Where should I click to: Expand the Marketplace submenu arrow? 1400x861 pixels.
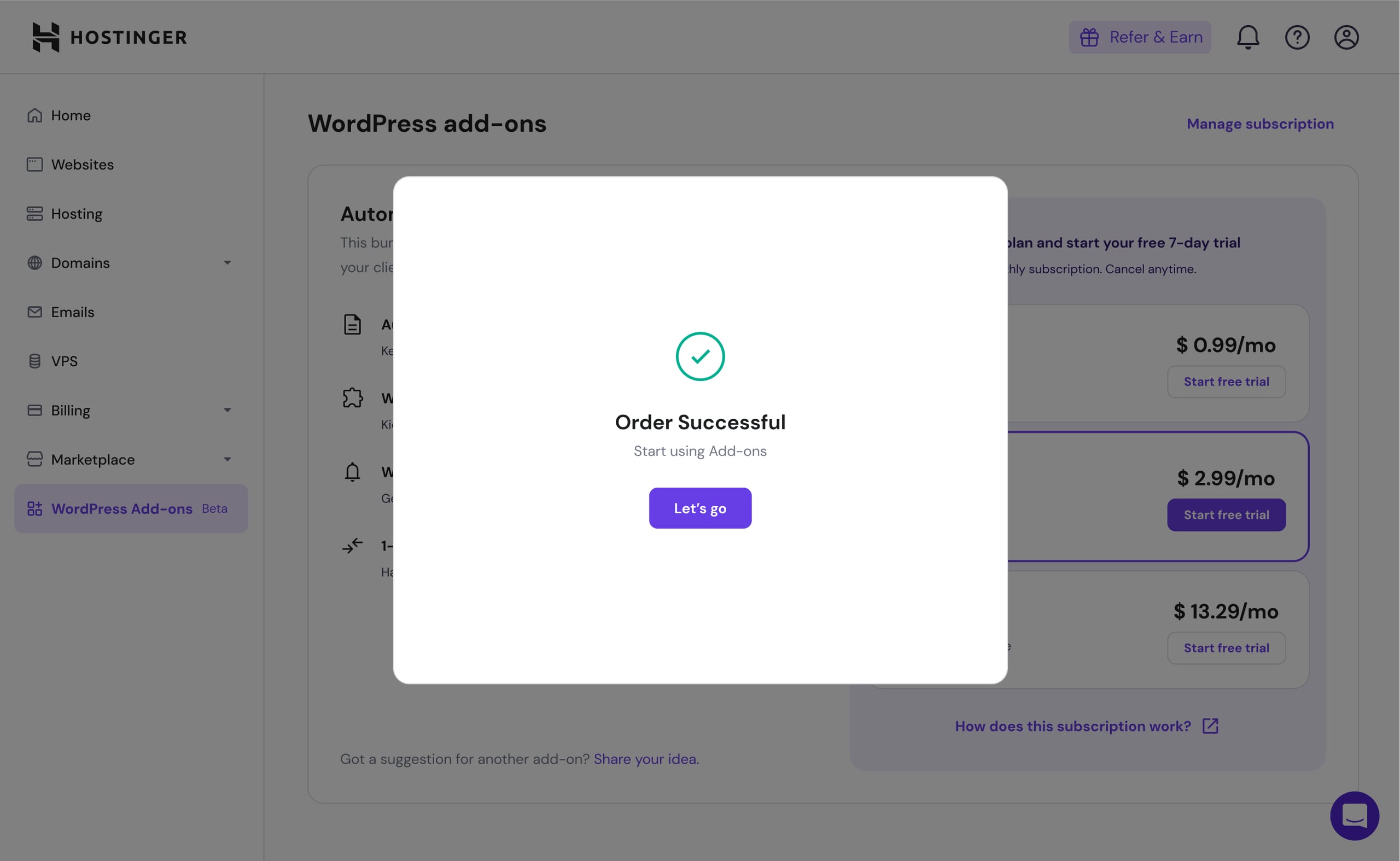tap(227, 460)
